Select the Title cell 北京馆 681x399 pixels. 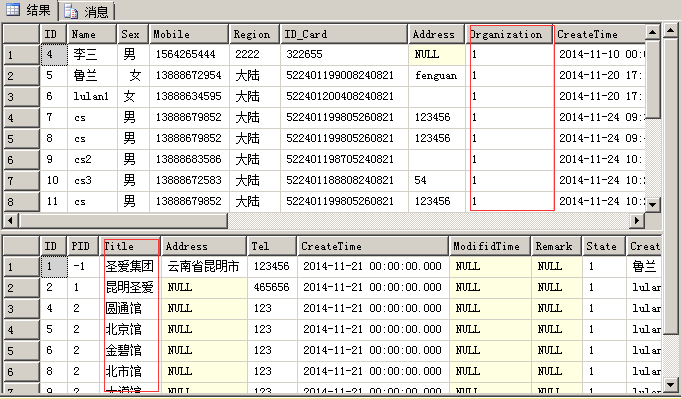pyautogui.click(x=130, y=329)
